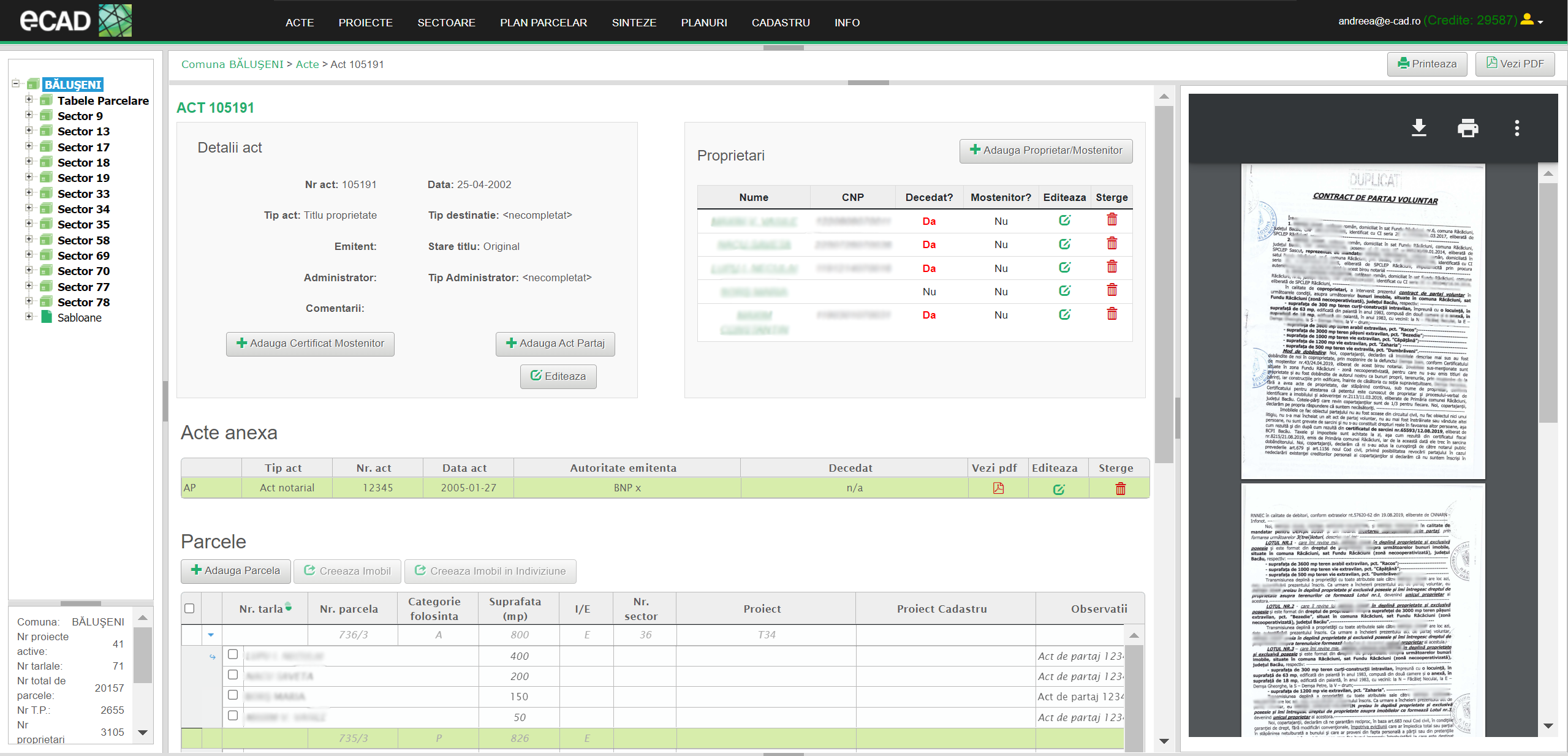Delete the Act notarial annex row
Viewport: 1568px width, 756px height.
pos(1120,488)
